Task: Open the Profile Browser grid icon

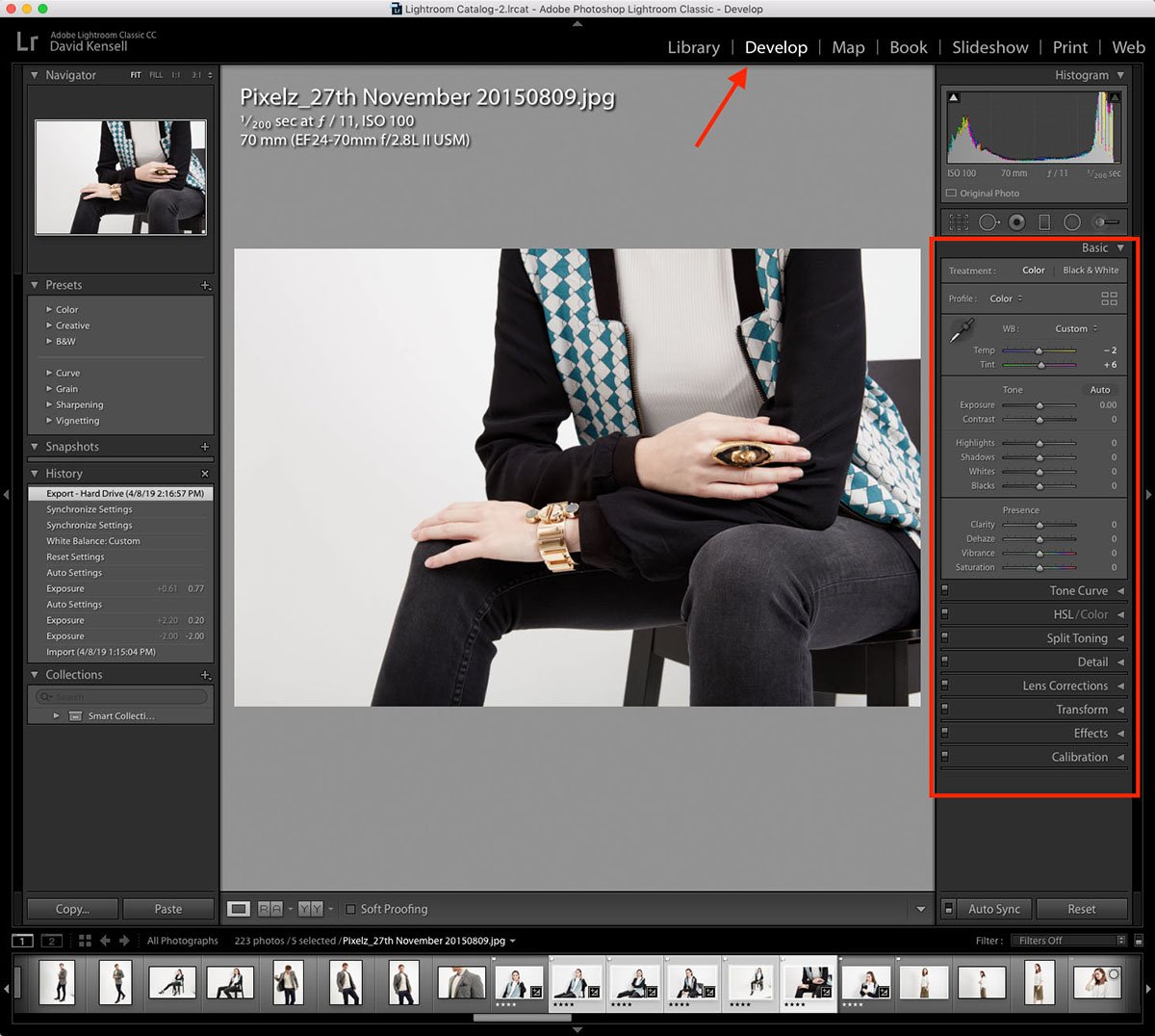Action: click(1109, 298)
